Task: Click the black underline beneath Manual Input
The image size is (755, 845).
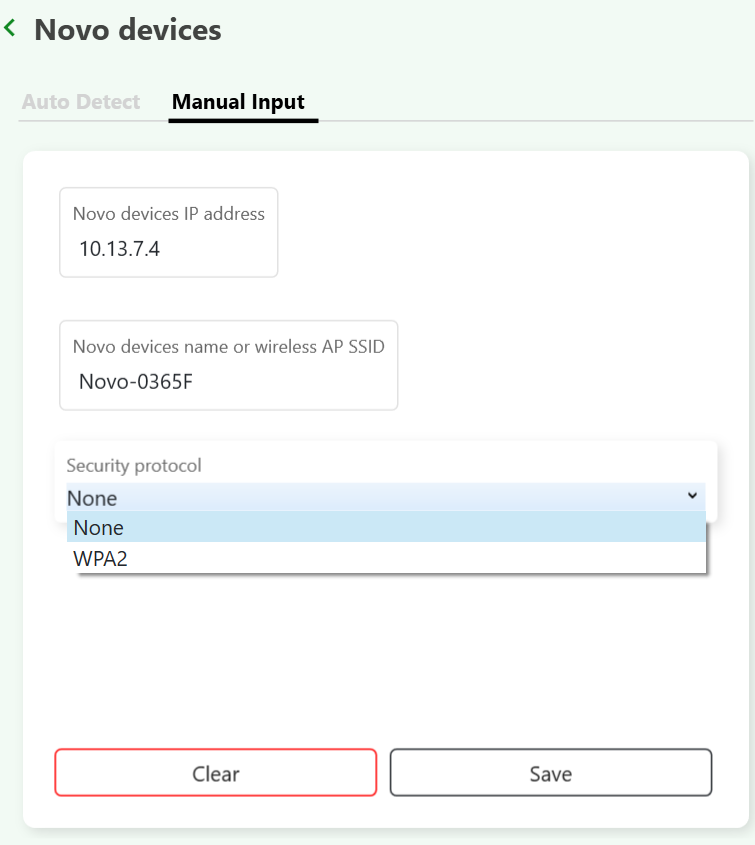Action: [x=243, y=120]
